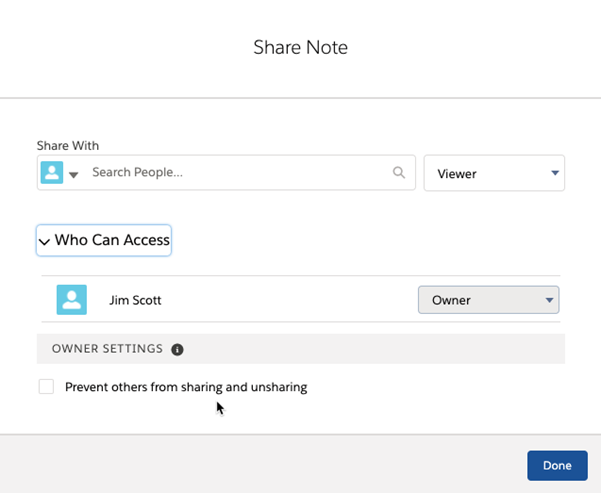Click the magnifying glass search icon

[x=399, y=173]
